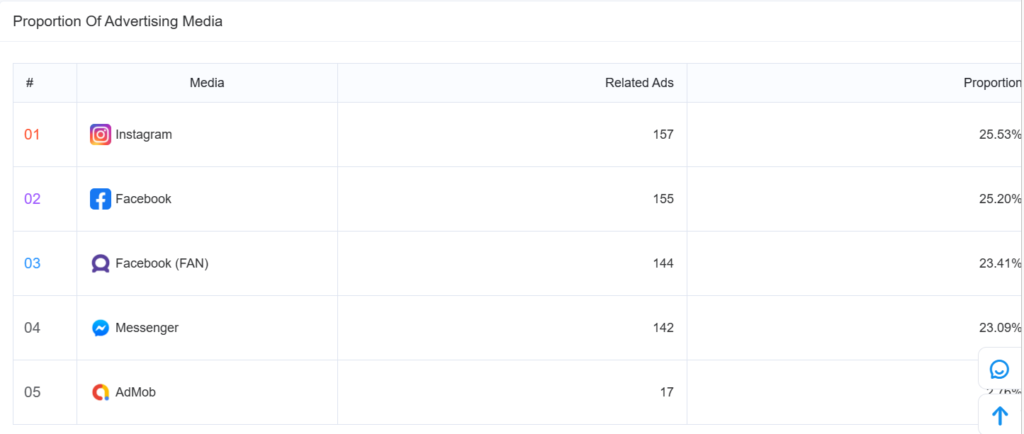This screenshot has width=1024, height=434.
Task: Click the Facebook (FAN) audience network icon
Action: click(100, 263)
